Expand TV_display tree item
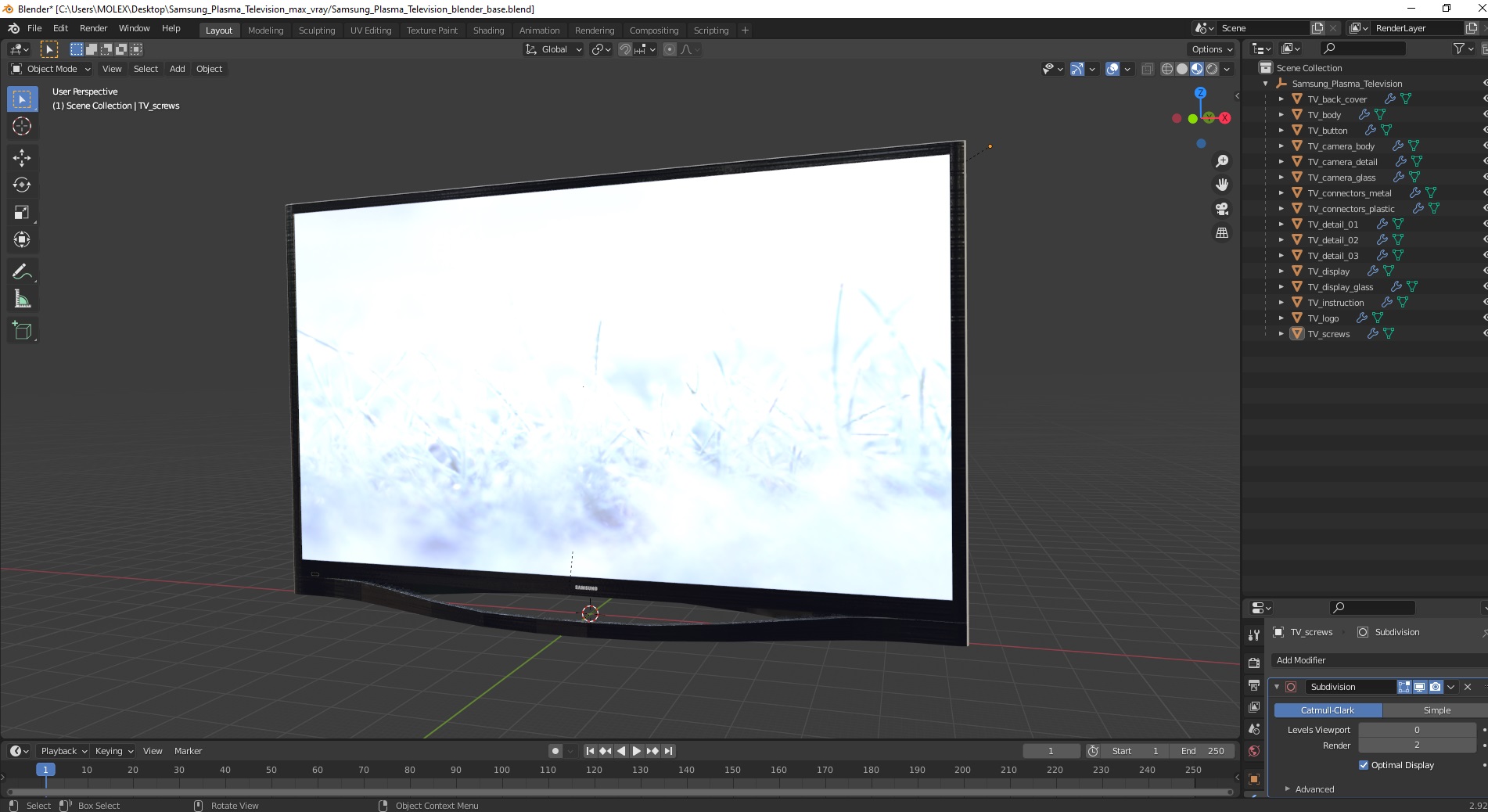1488x812 pixels. coord(1281,271)
